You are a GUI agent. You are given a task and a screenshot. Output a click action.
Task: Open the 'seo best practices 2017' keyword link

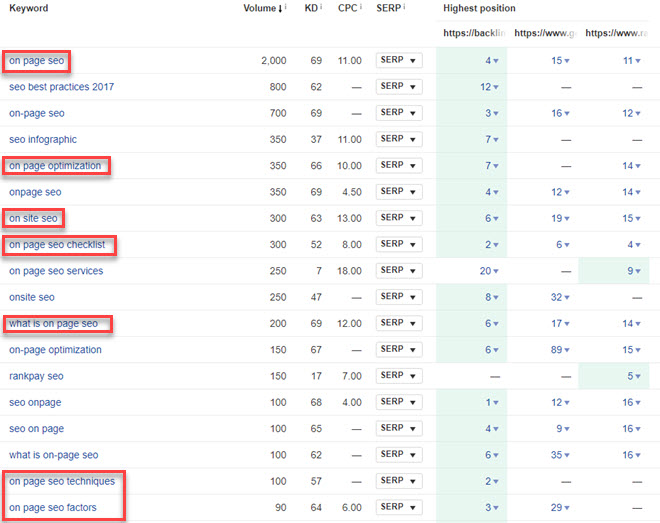click(61, 87)
